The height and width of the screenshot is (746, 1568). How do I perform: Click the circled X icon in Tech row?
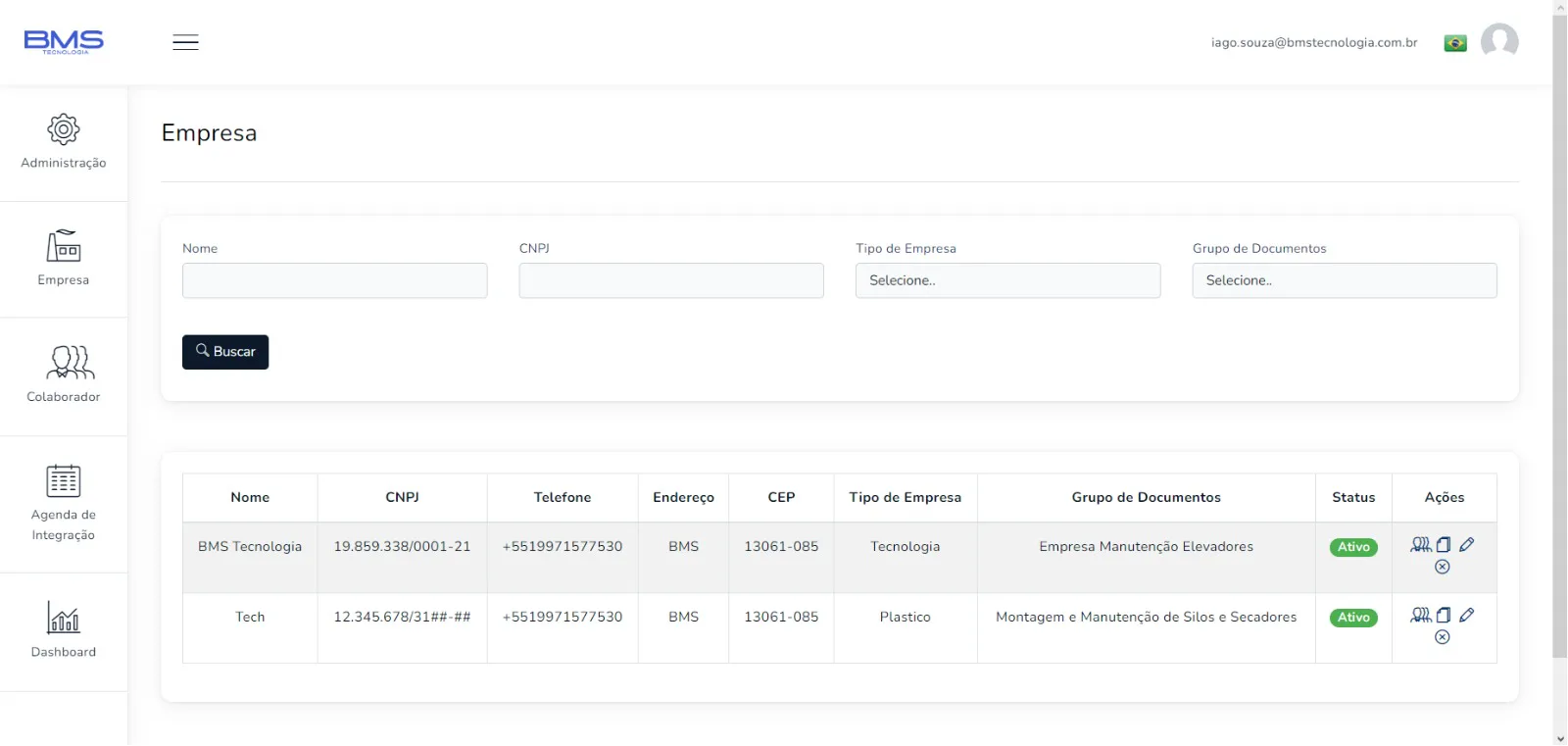click(1443, 638)
